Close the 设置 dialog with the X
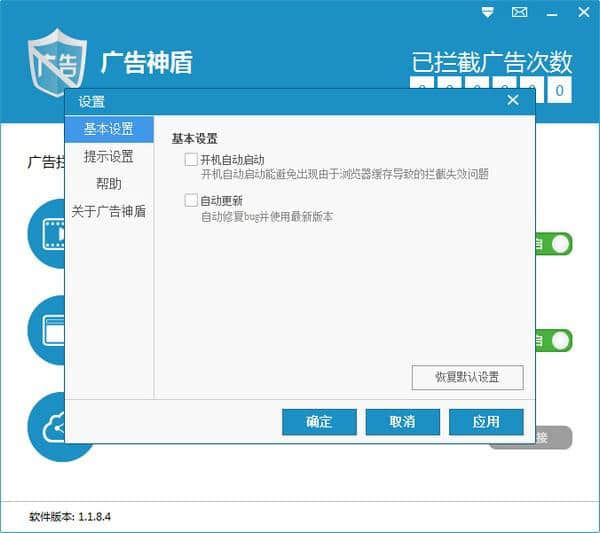Image resolution: width=600 pixels, height=533 pixels. 513,101
